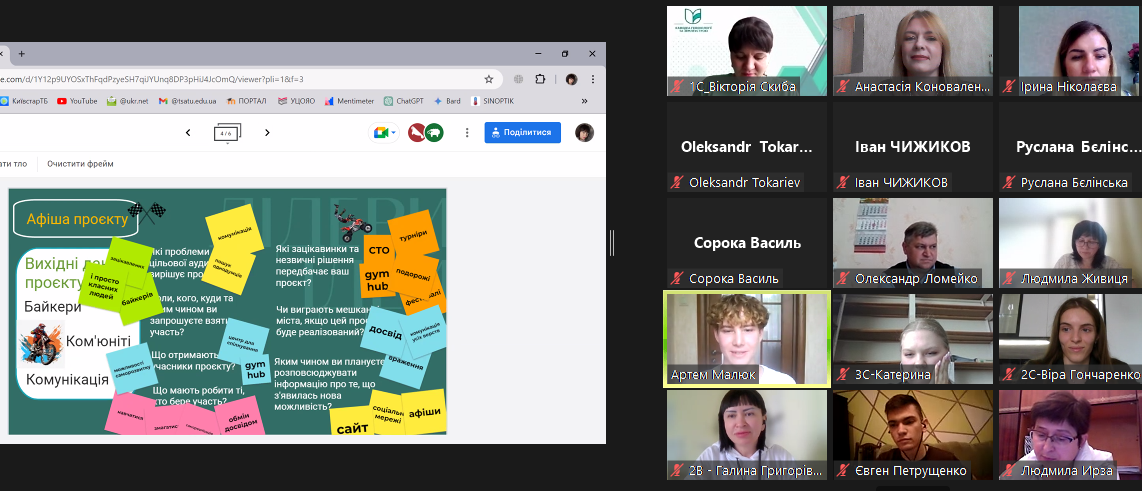Go to previous Jamboard frame
This screenshot has height=491, width=1142.
click(x=188, y=133)
